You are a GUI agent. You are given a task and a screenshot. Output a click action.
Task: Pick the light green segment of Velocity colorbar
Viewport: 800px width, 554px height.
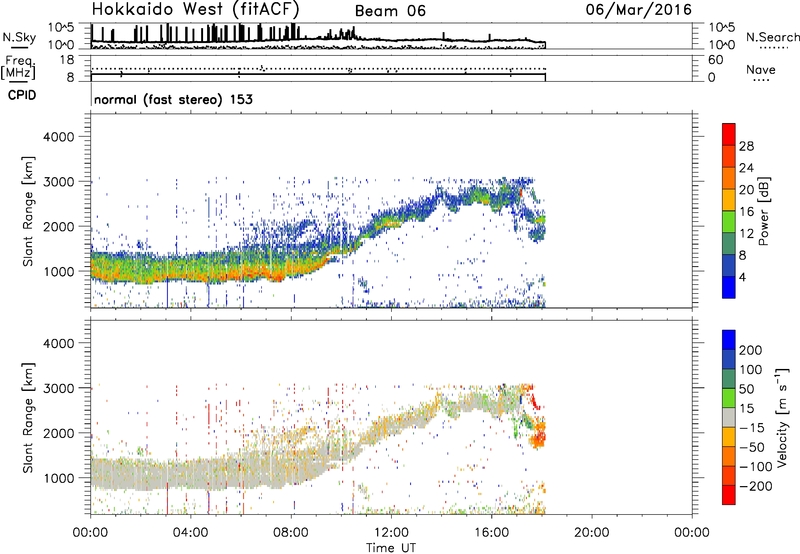pyautogui.click(x=729, y=398)
